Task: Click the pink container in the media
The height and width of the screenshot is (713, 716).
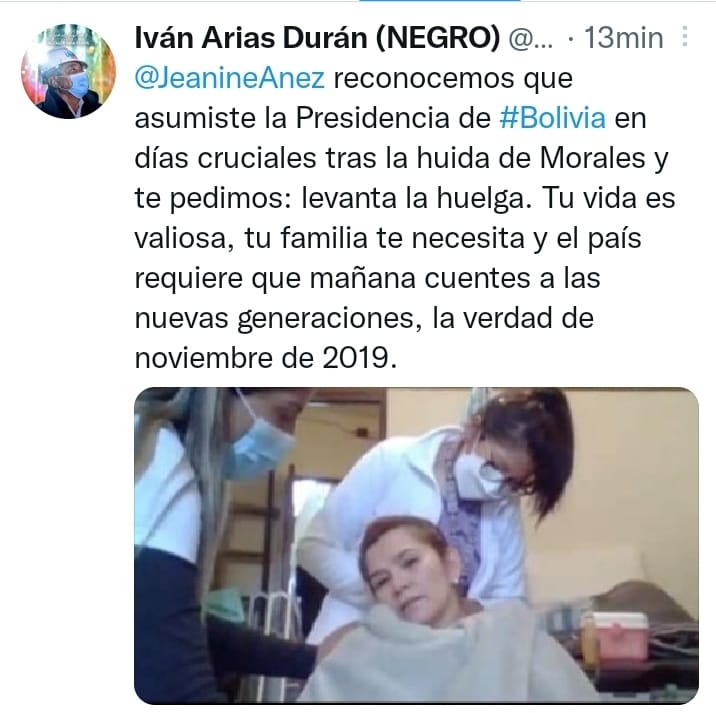Action: click(615, 635)
